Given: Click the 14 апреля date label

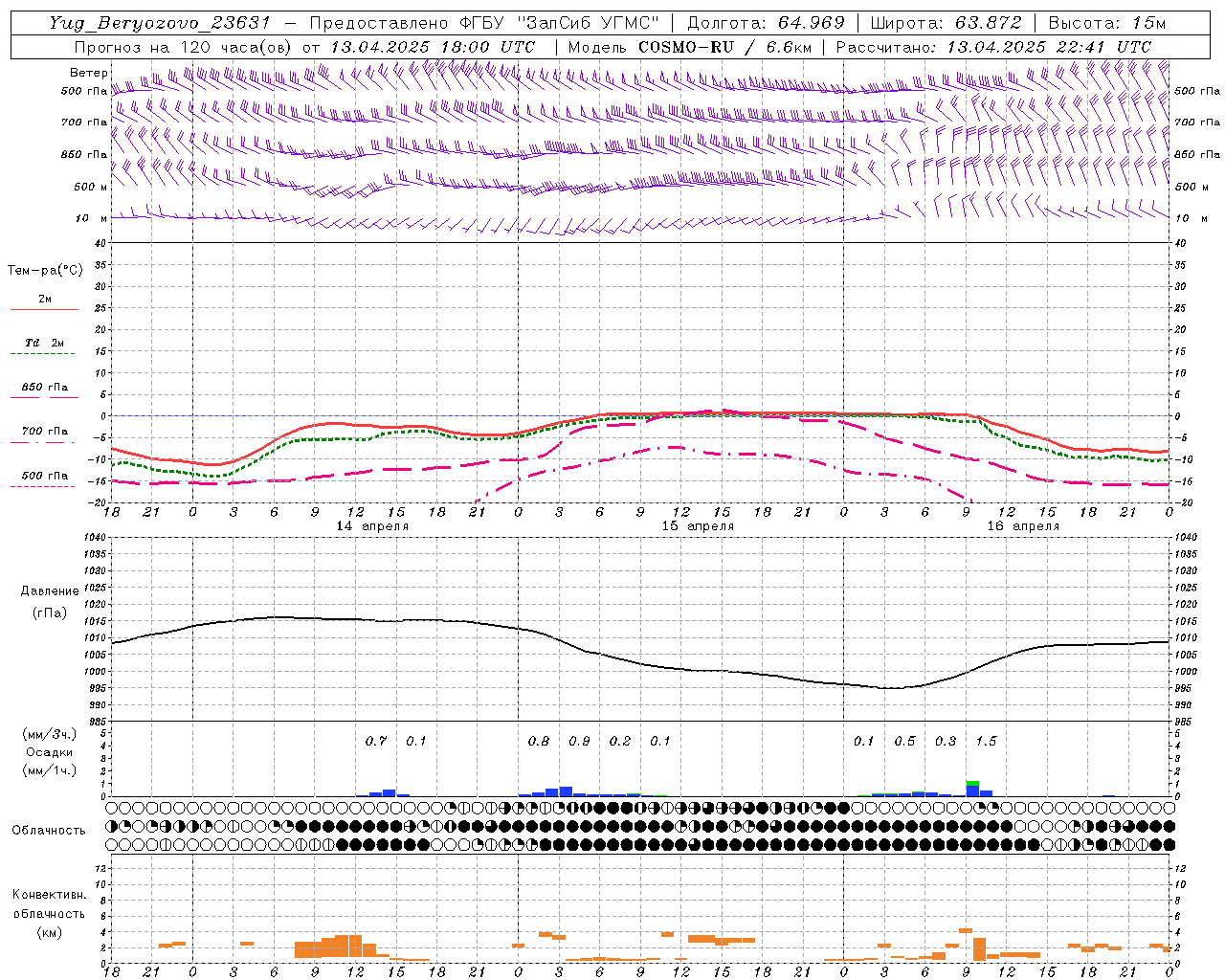Looking at the screenshot, I should click(372, 526).
